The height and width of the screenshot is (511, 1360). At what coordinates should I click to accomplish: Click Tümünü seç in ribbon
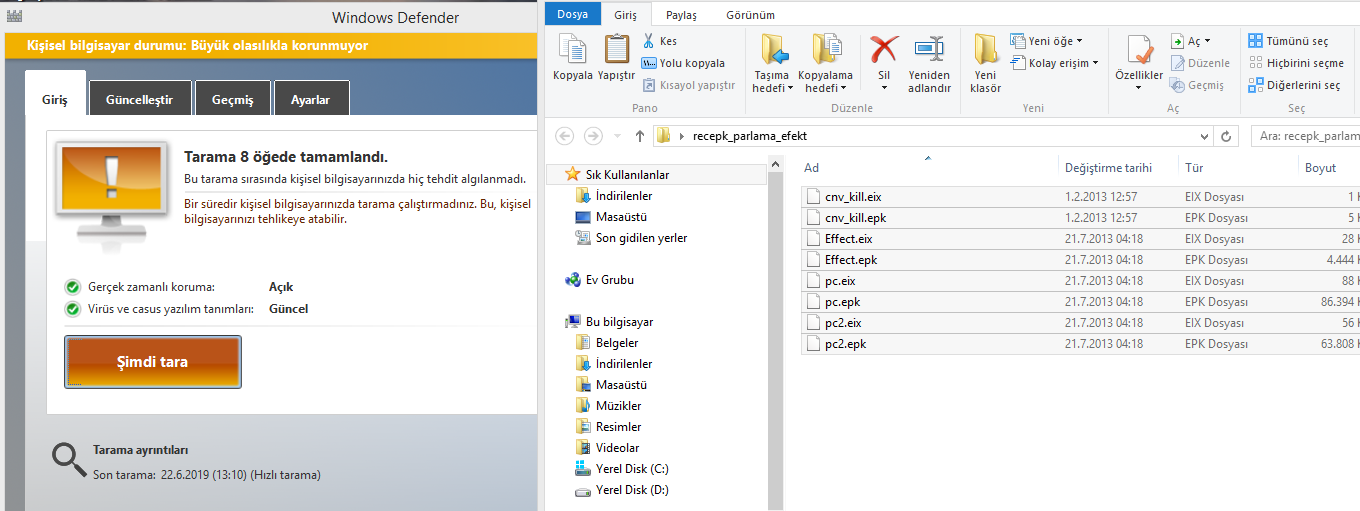[1288, 41]
